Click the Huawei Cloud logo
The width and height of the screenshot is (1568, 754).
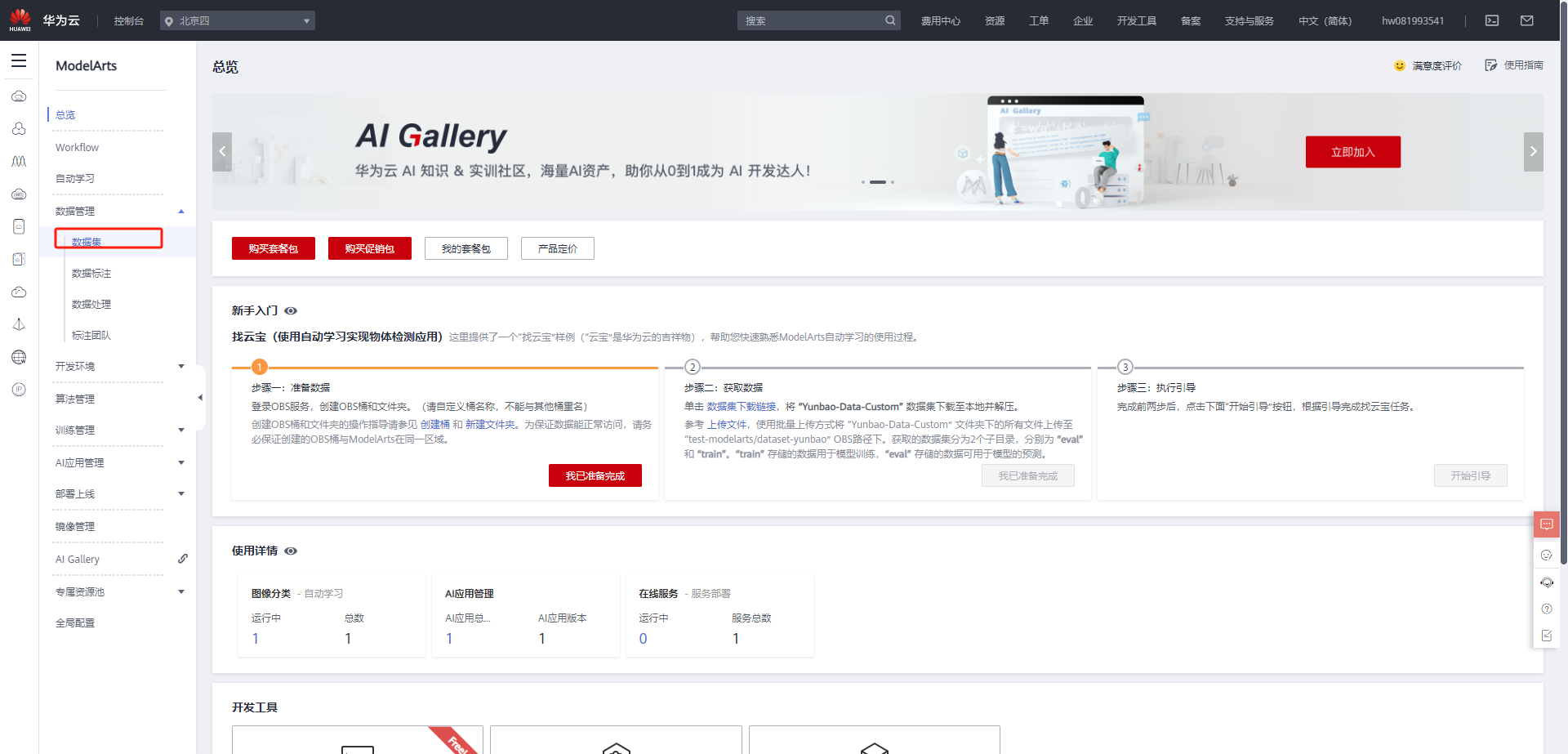click(20, 20)
